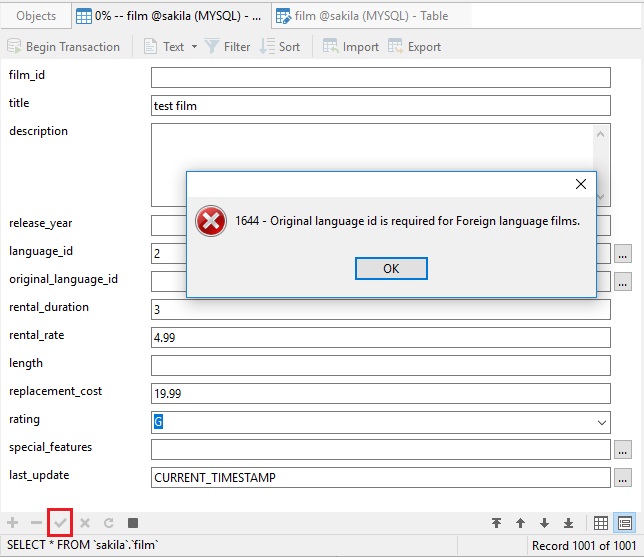The image size is (644, 557).
Task: Expand the rating dropdown arrow
Action: tap(602, 422)
